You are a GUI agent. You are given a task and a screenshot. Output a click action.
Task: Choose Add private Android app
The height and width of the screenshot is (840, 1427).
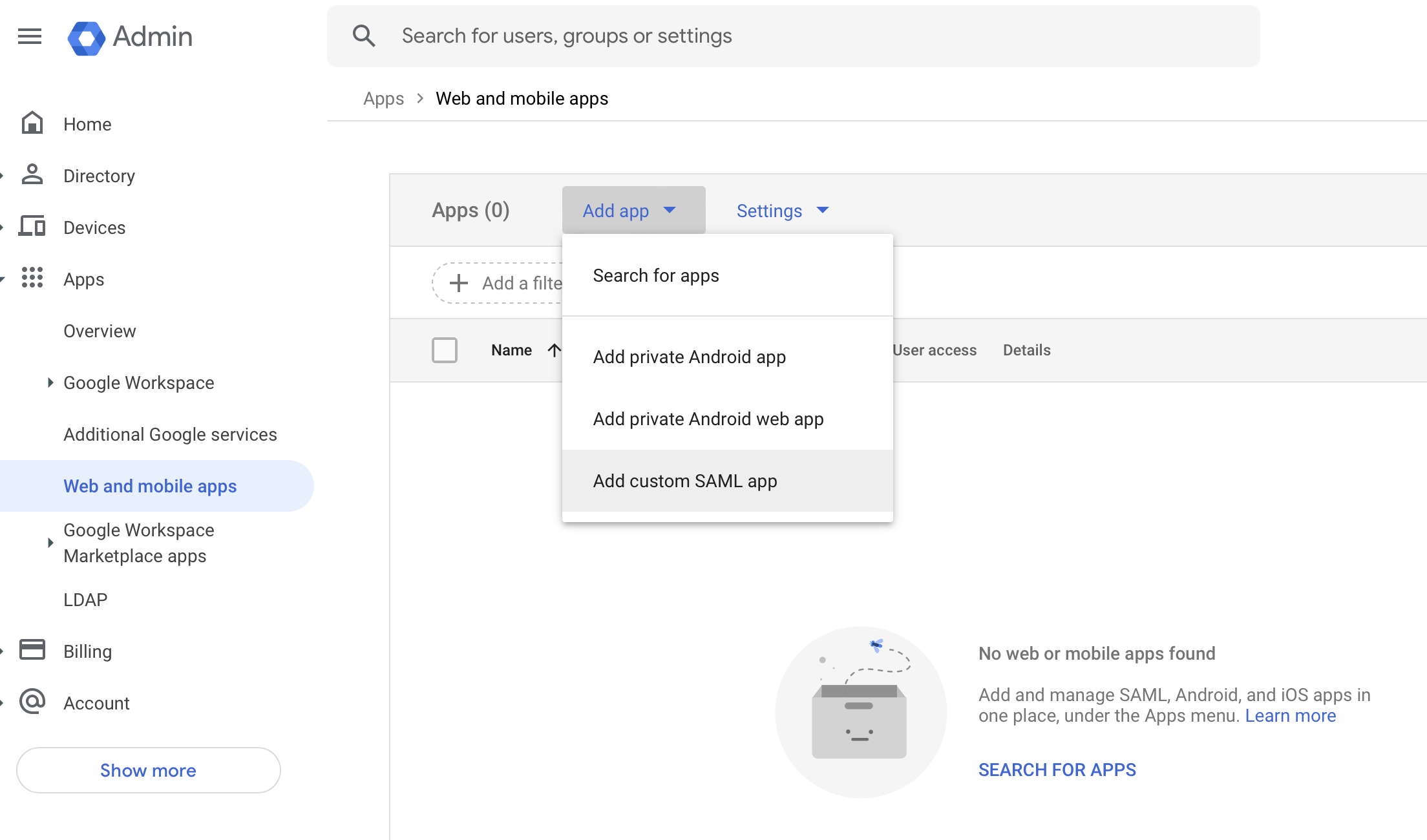click(690, 356)
